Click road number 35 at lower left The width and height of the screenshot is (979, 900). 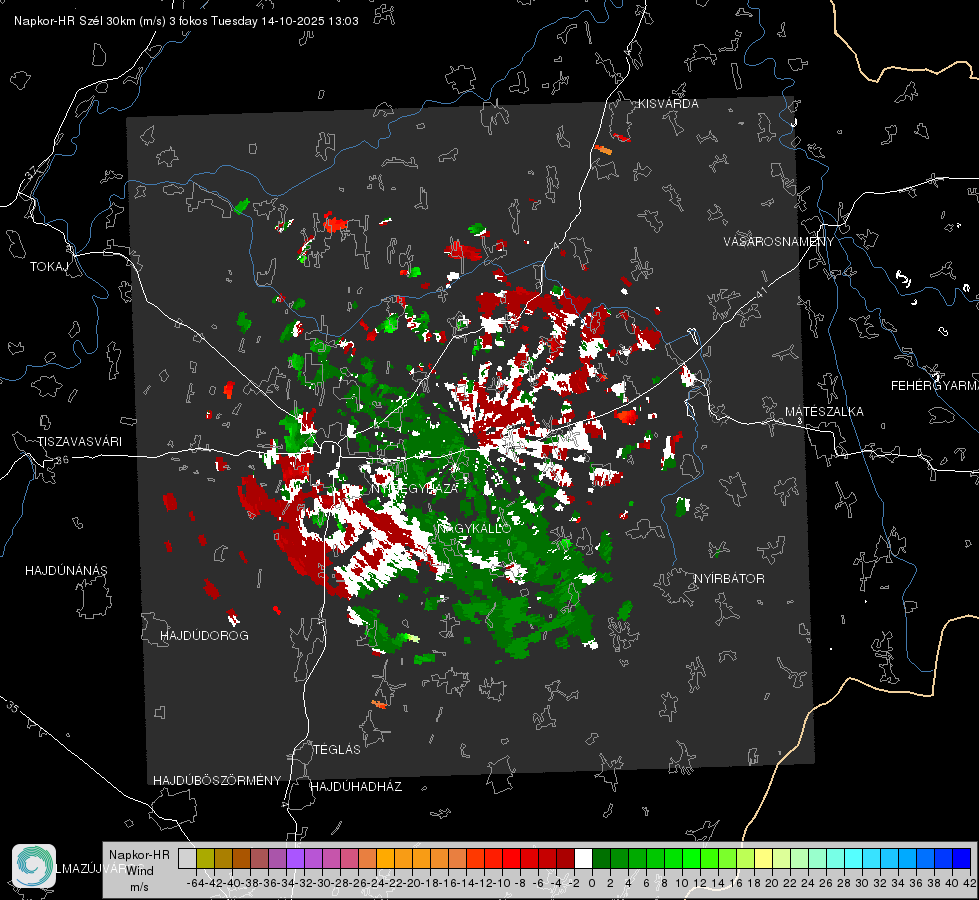(x=13, y=707)
